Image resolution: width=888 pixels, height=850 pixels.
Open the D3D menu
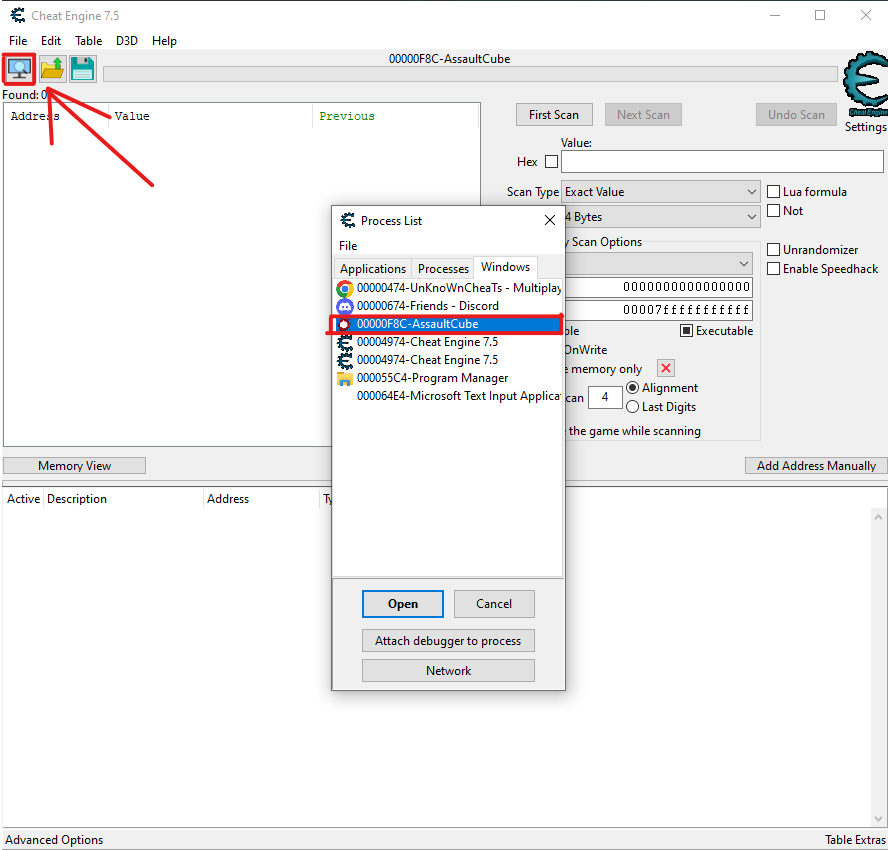[127, 41]
